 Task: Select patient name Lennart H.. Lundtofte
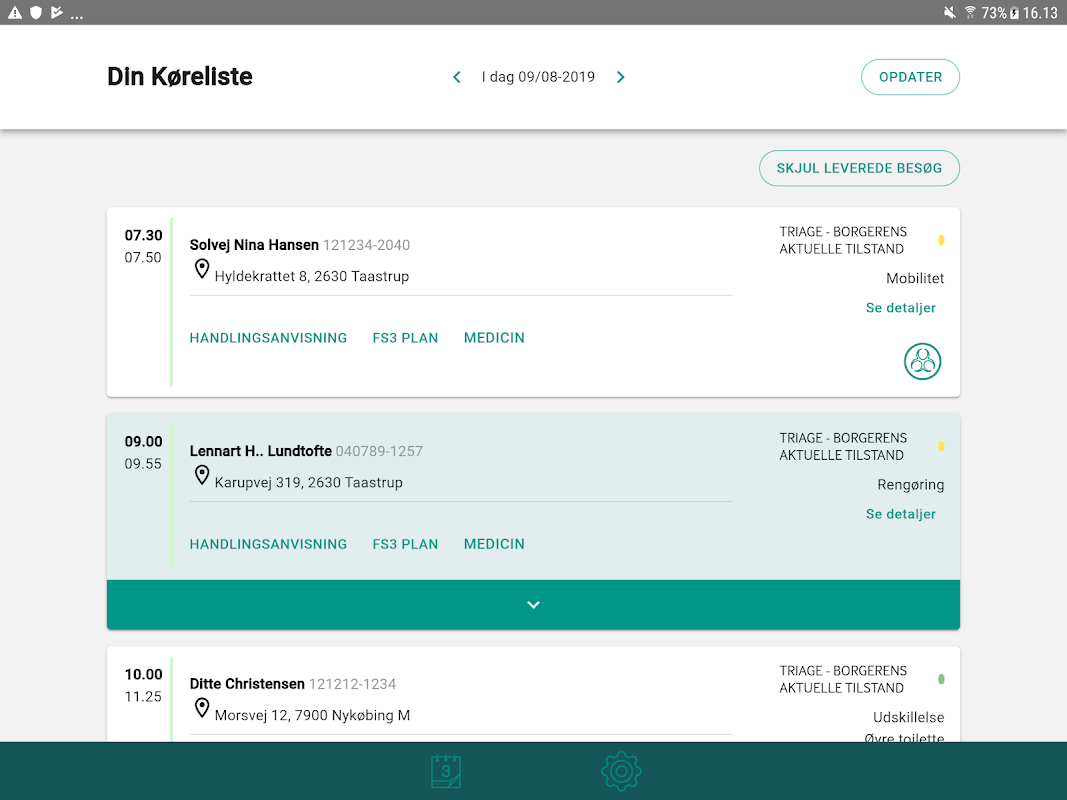(x=261, y=451)
